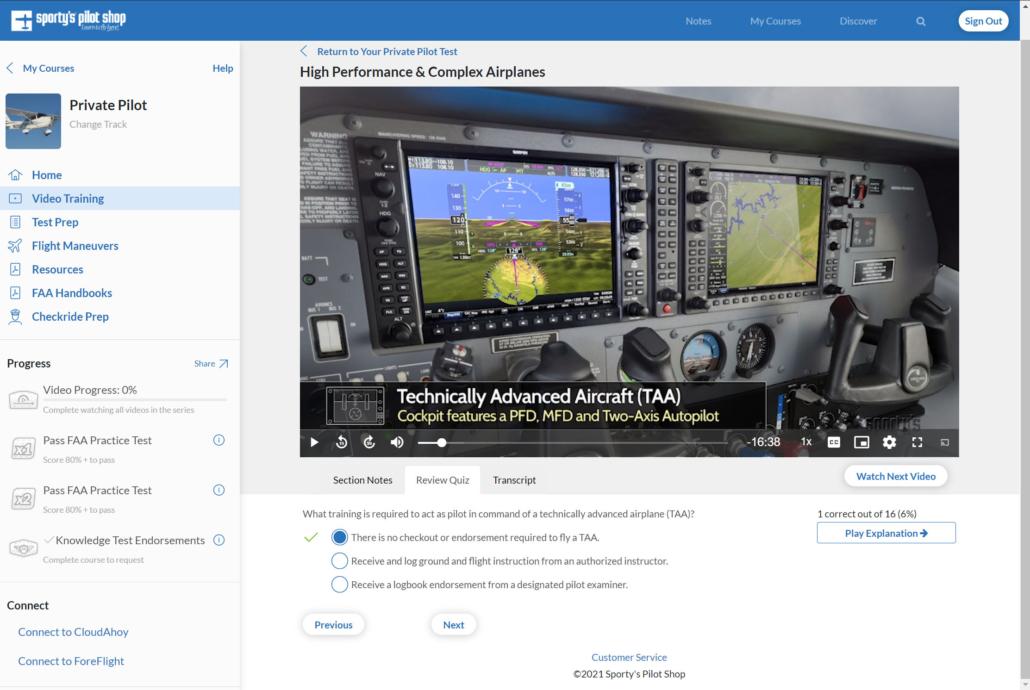
Task: Open the video player settings gear menu
Action: (x=889, y=441)
